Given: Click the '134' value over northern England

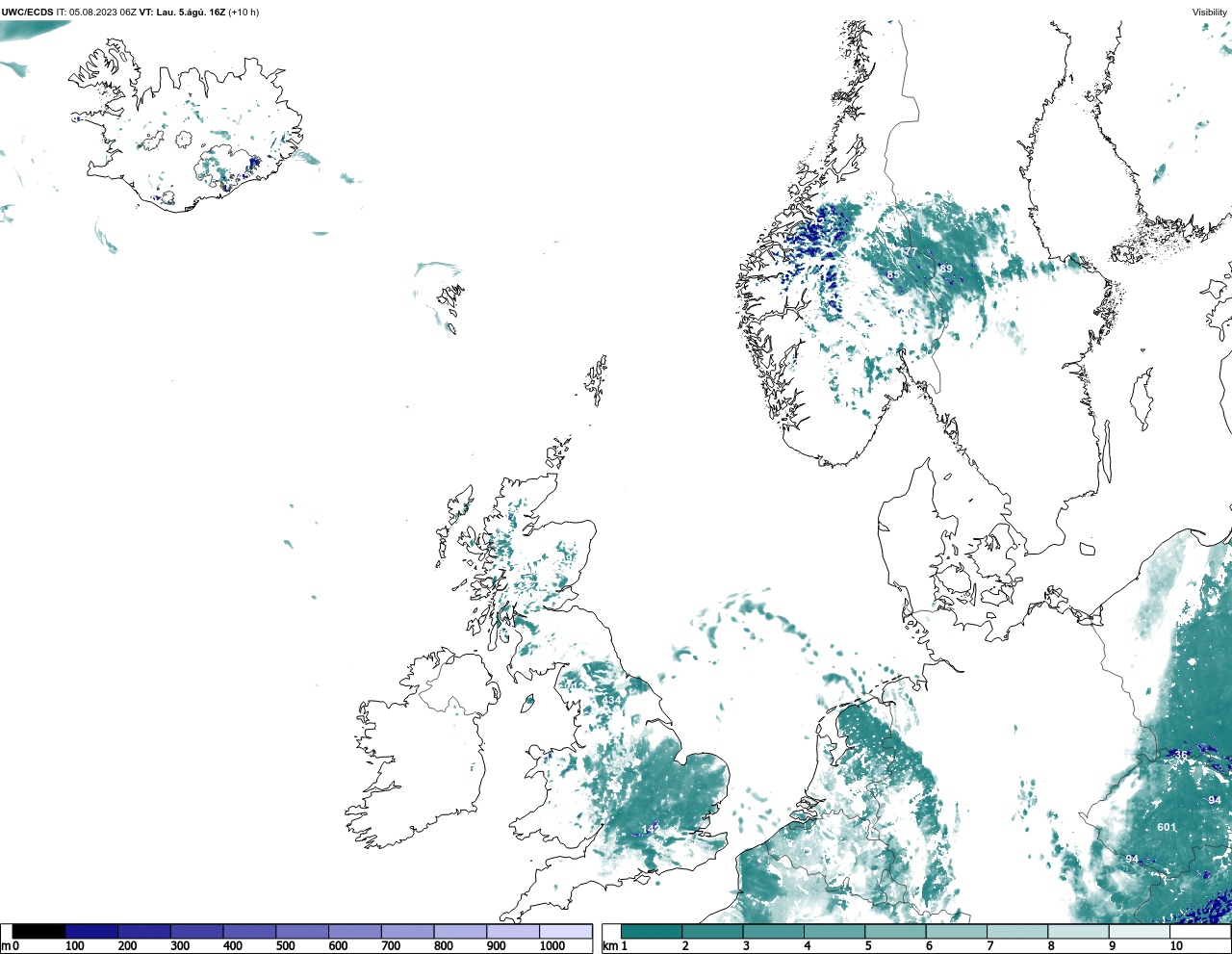Looking at the screenshot, I should pyautogui.click(x=612, y=700).
